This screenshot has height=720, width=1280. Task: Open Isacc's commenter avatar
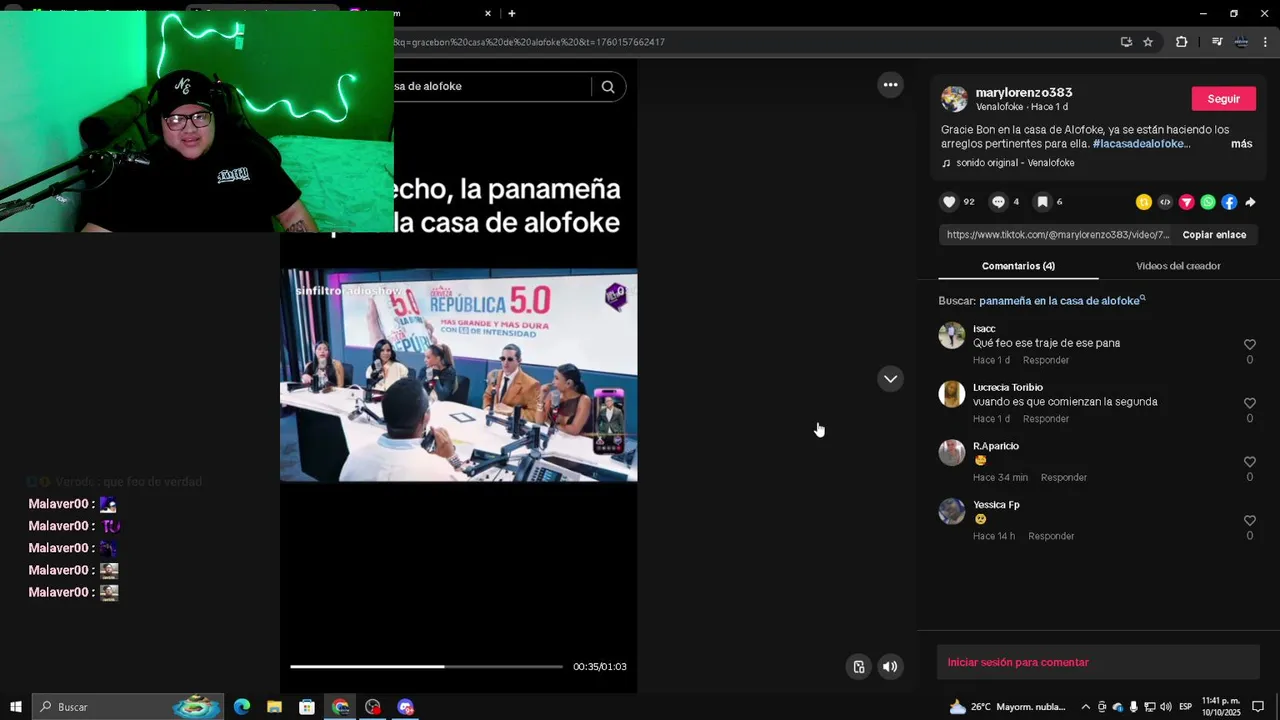[952, 335]
